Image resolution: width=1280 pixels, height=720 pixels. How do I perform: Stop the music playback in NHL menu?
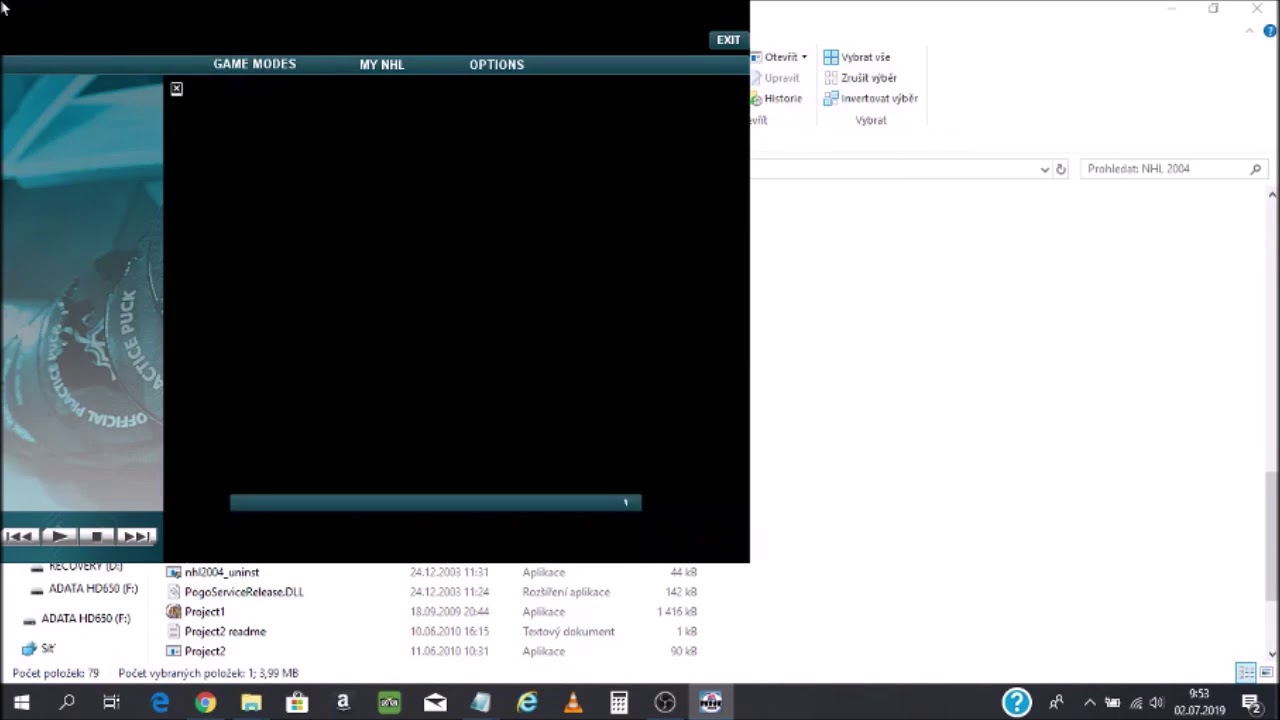coord(97,536)
